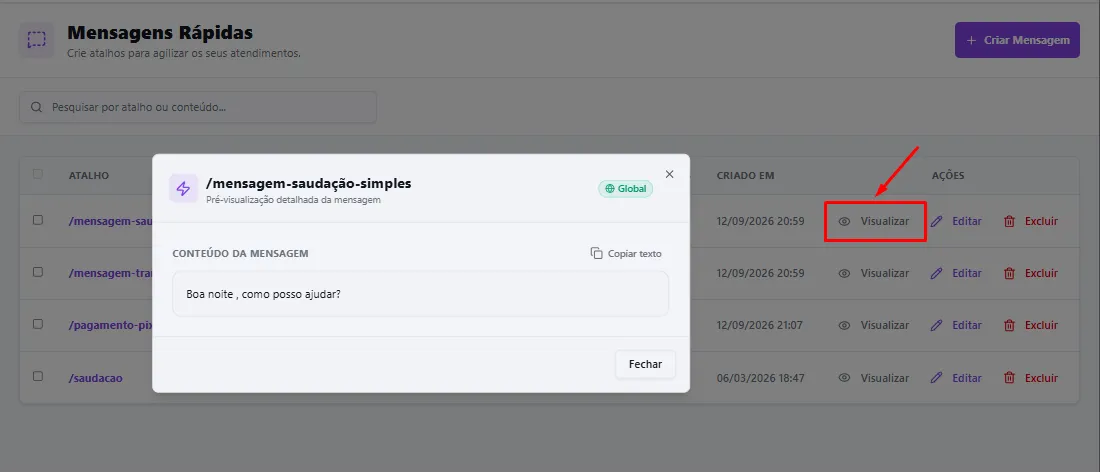The width and height of the screenshot is (1100, 472).
Task: Click Excluir in the /mensagem-tra row
Action: click(x=1031, y=274)
